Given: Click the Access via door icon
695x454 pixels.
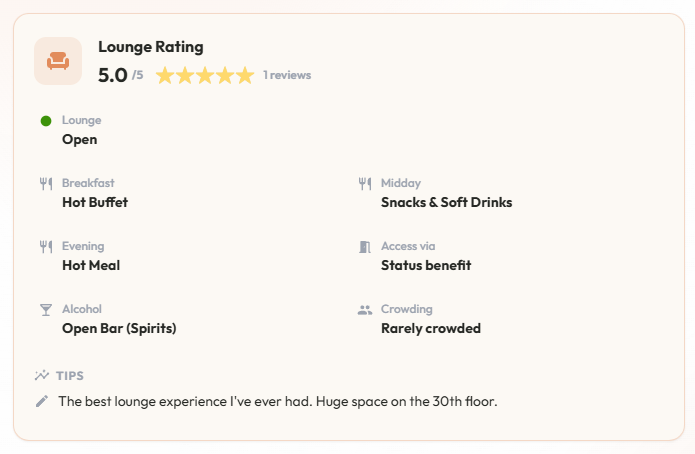Looking at the screenshot, I should (365, 247).
